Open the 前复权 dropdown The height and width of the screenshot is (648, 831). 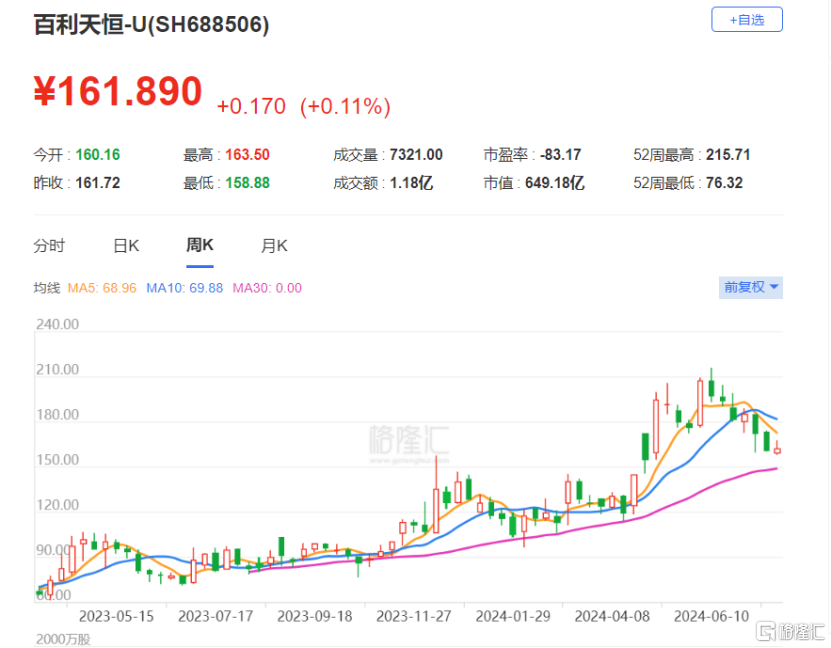[750, 287]
